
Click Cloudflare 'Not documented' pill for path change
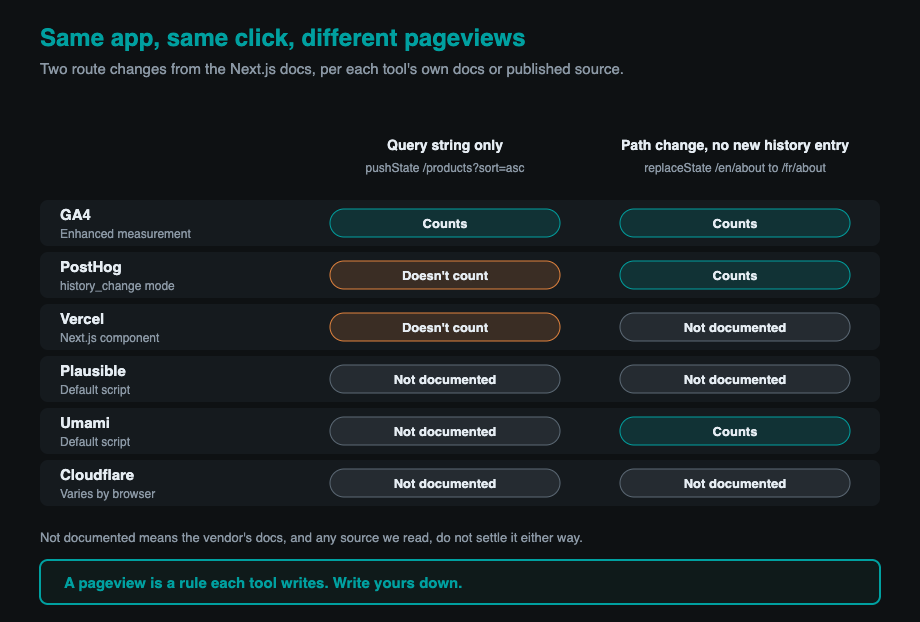735,483
